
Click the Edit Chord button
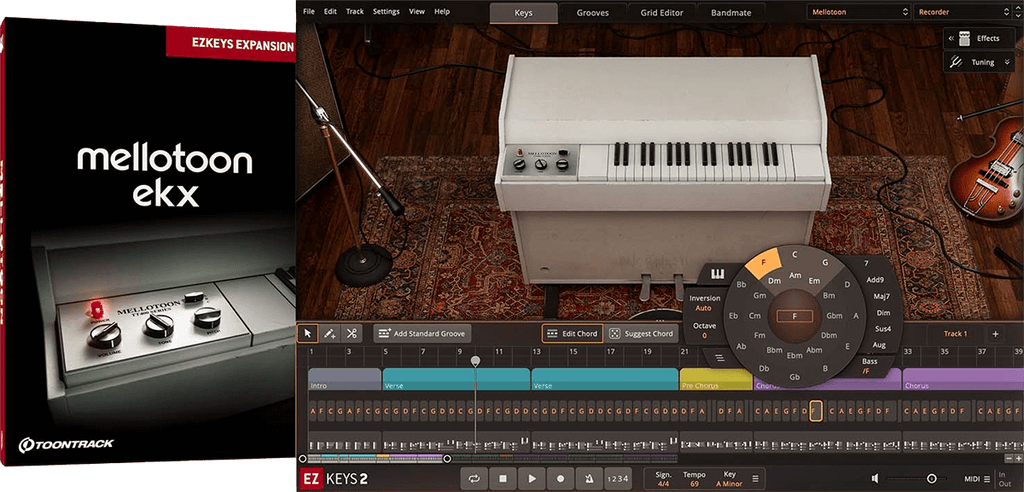click(x=572, y=333)
